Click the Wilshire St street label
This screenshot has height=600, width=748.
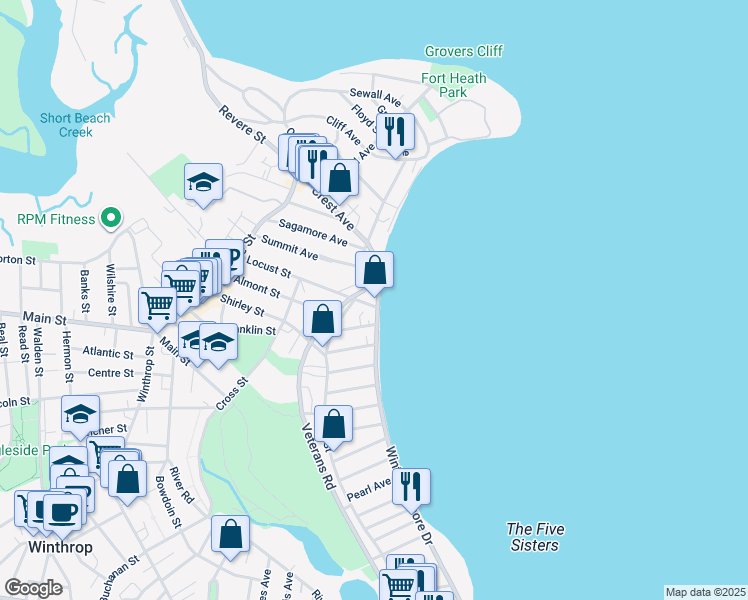[111, 290]
